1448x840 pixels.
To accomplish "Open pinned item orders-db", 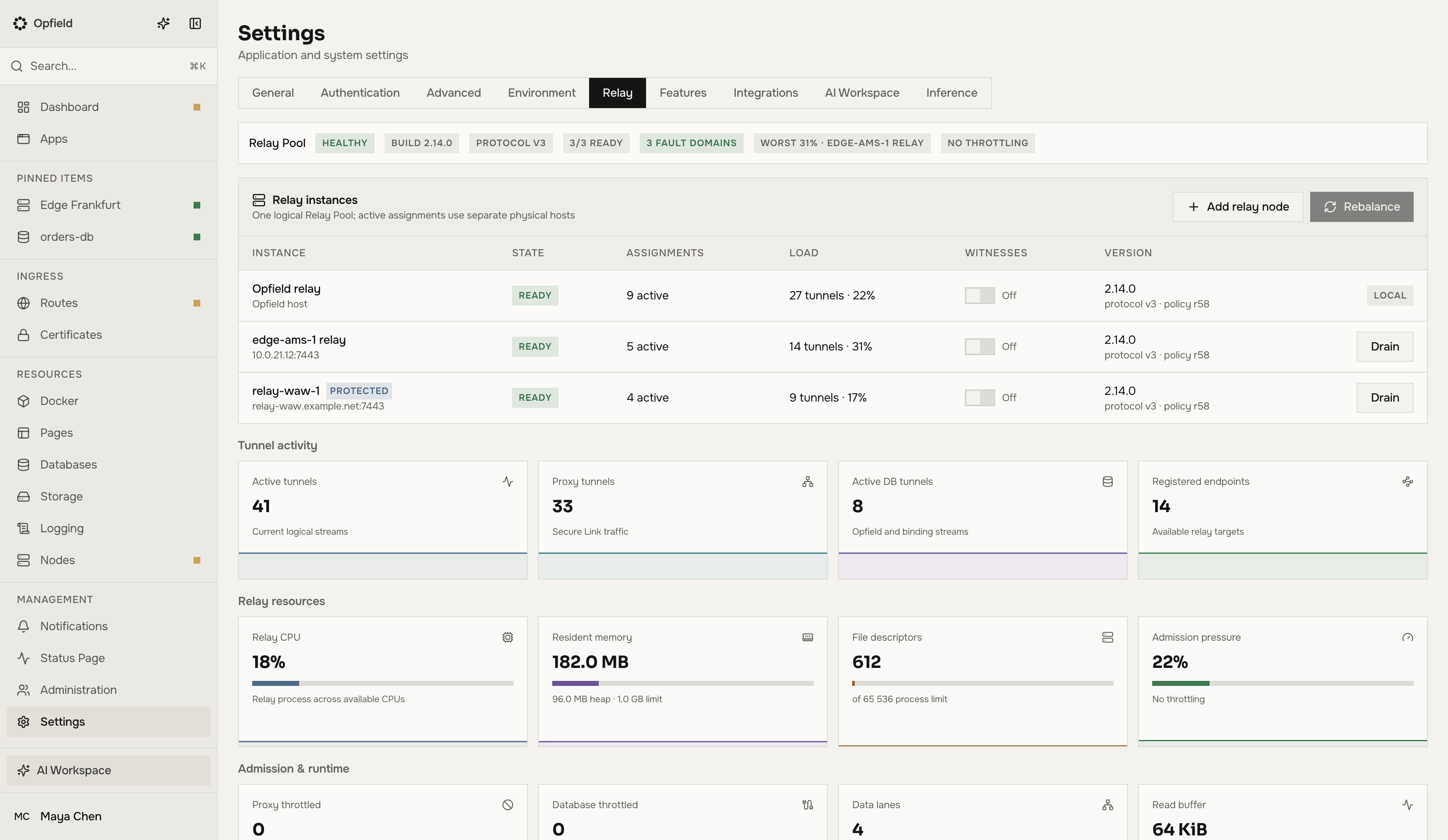I will click(x=109, y=237).
